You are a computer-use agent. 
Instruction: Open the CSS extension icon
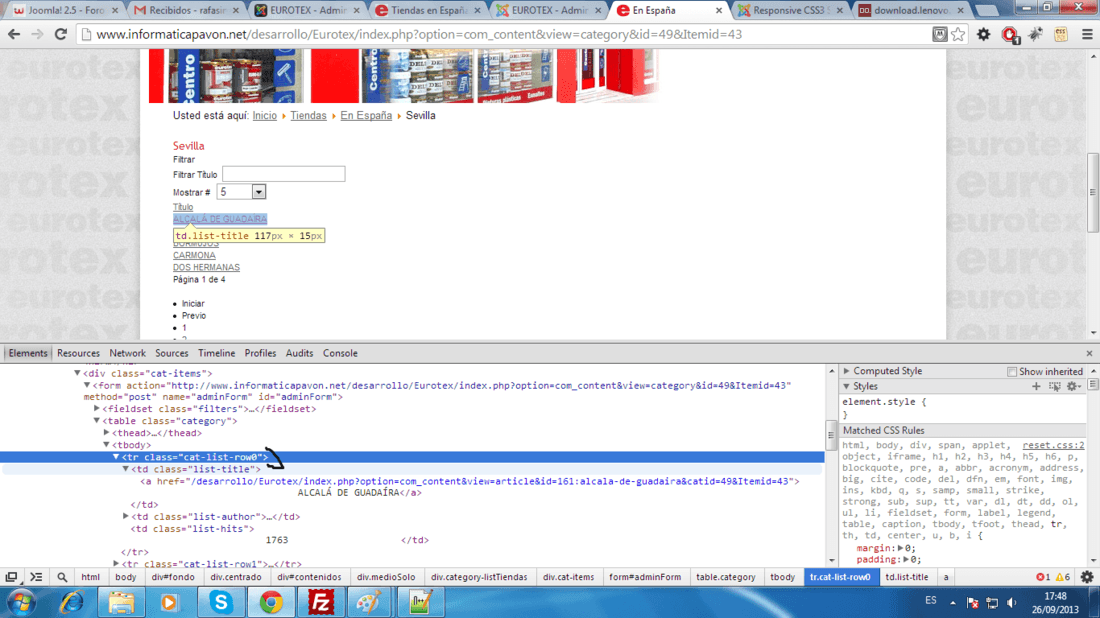pyautogui.click(x=1061, y=34)
